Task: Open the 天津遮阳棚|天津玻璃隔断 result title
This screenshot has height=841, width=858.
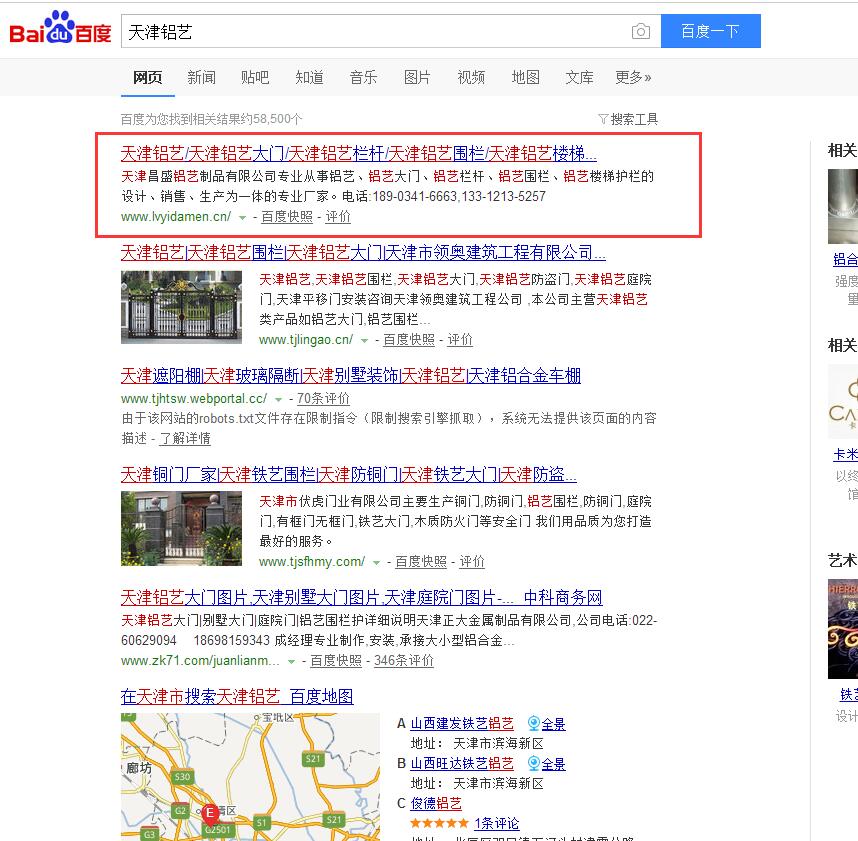Action: coord(351,375)
